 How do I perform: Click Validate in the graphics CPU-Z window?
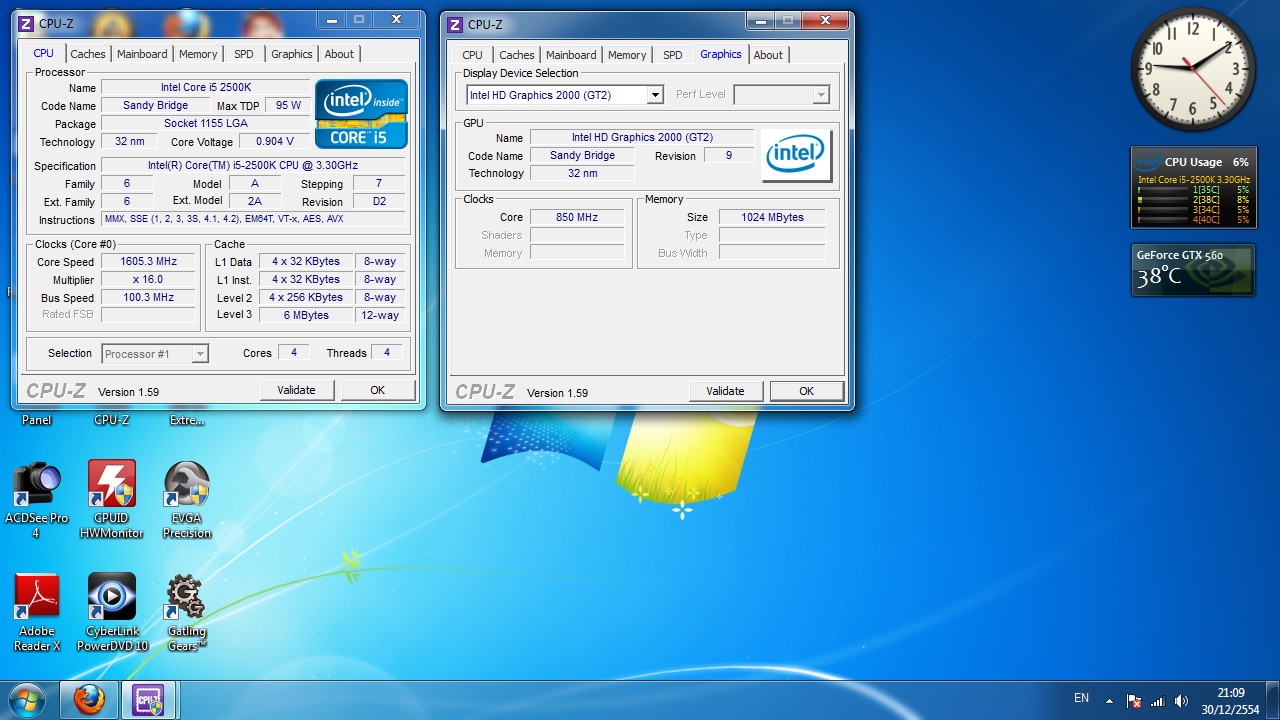[x=725, y=391]
